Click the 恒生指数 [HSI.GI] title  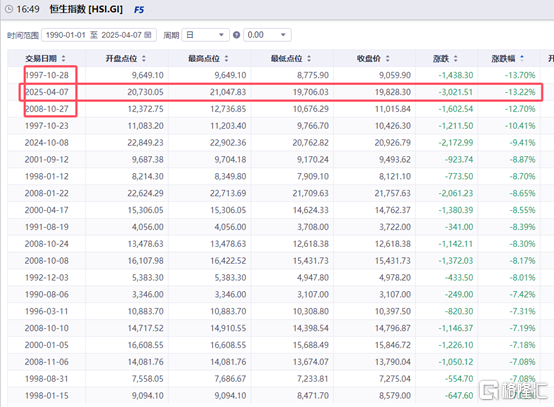[86, 9]
